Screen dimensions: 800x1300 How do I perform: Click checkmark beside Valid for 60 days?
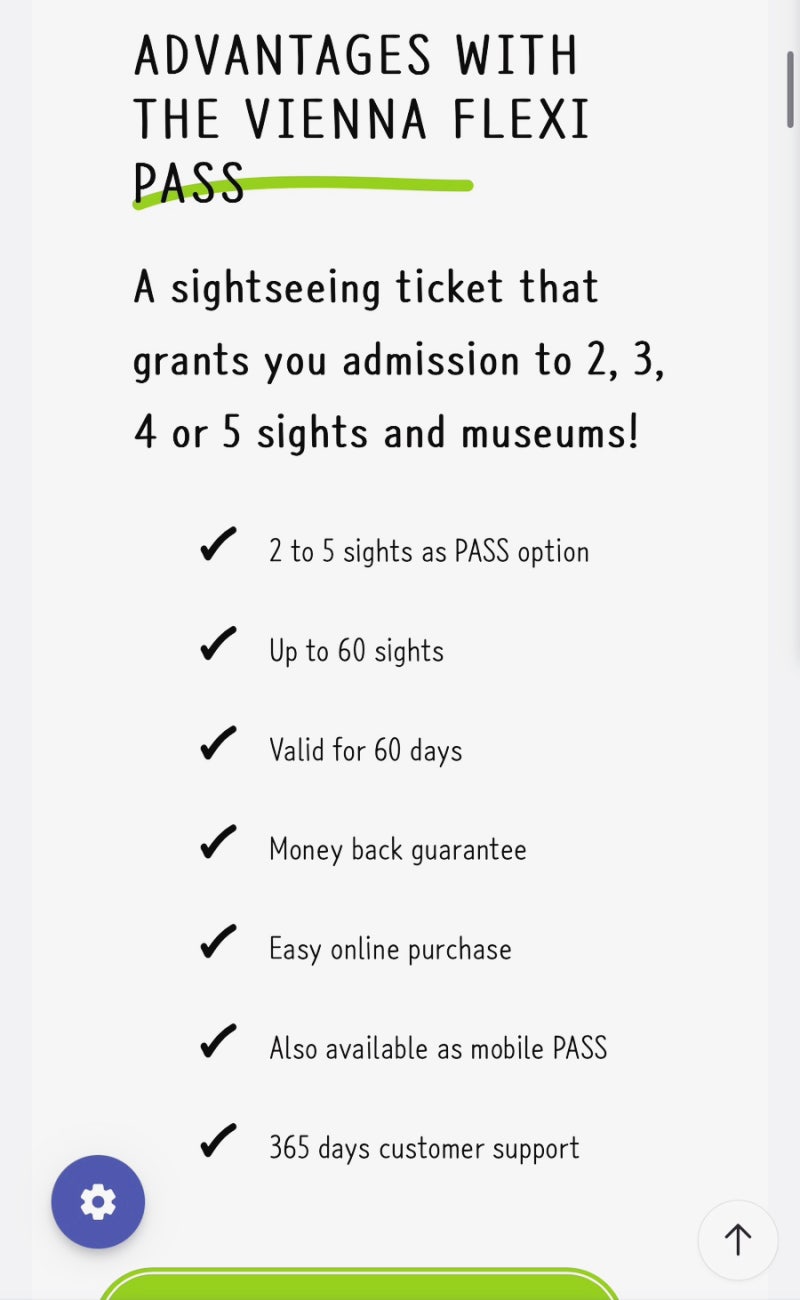pos(218,744)
